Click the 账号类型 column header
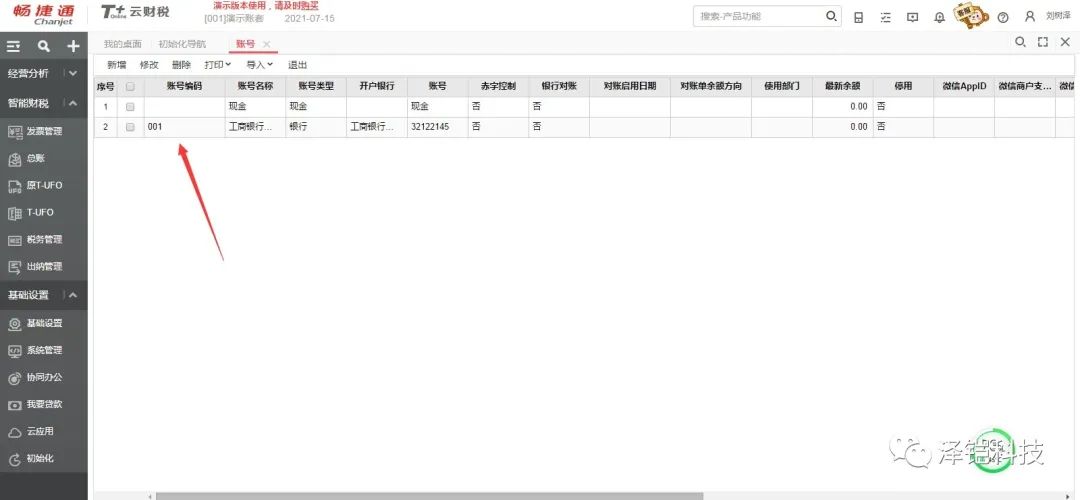Viewport: 1080px width, 500px height. click(x=316, y=86)
